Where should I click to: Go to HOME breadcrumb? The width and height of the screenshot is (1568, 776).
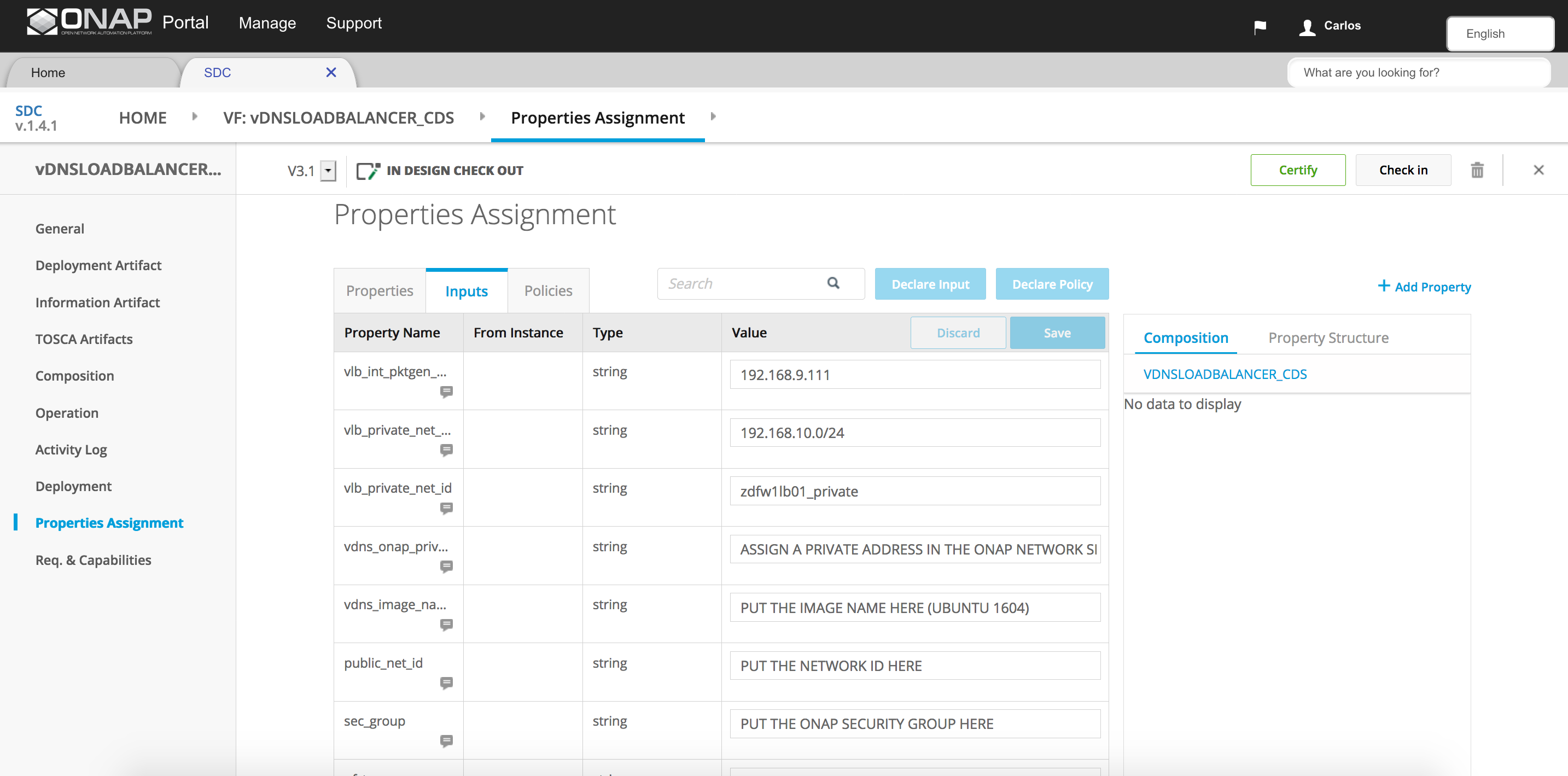142,118
